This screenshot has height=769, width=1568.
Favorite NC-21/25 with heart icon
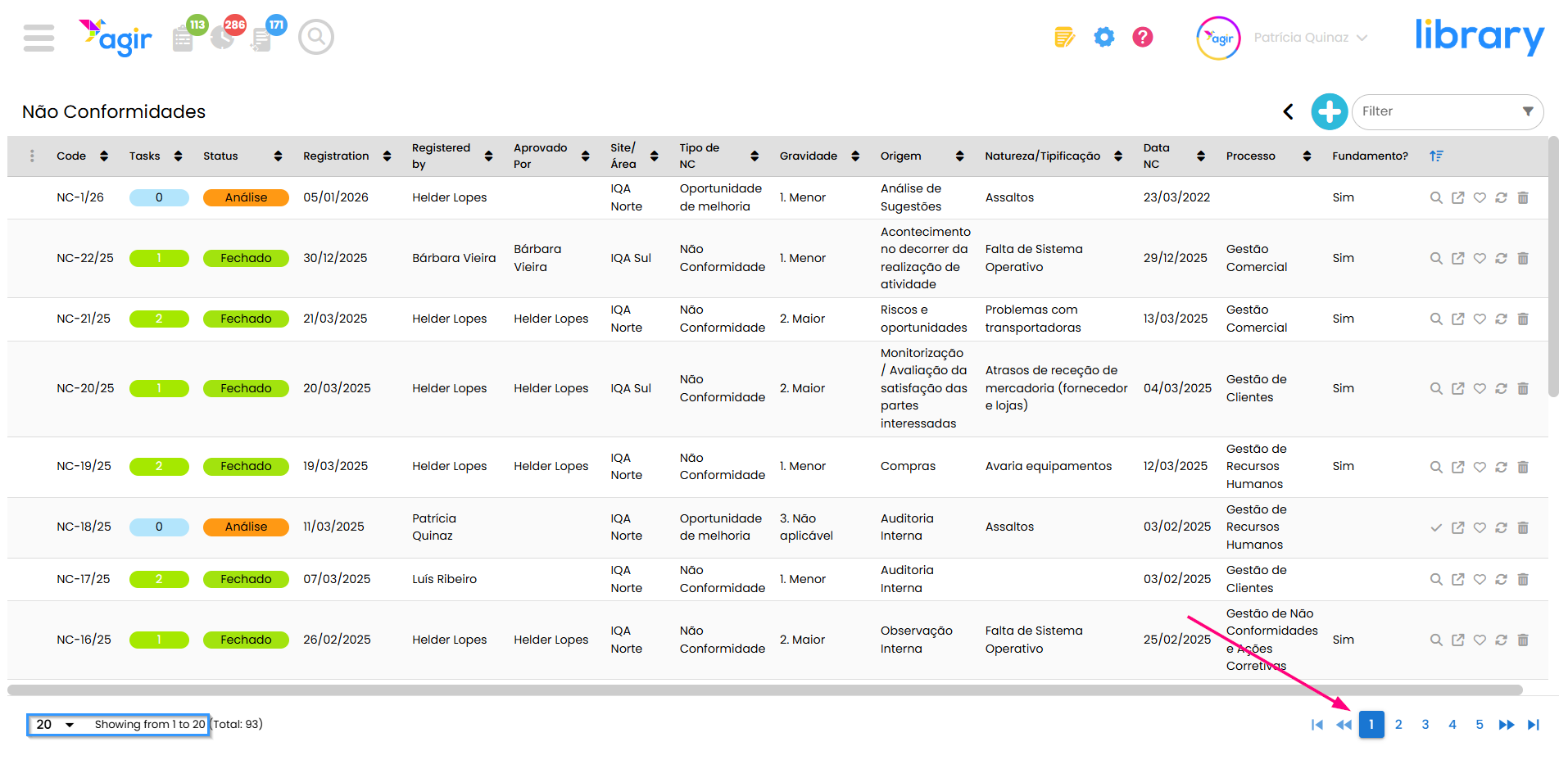coord(1480,319)
